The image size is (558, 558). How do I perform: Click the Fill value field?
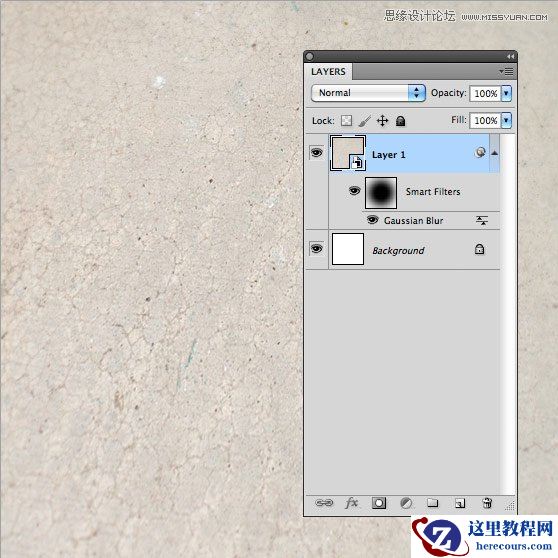point(485,121)
